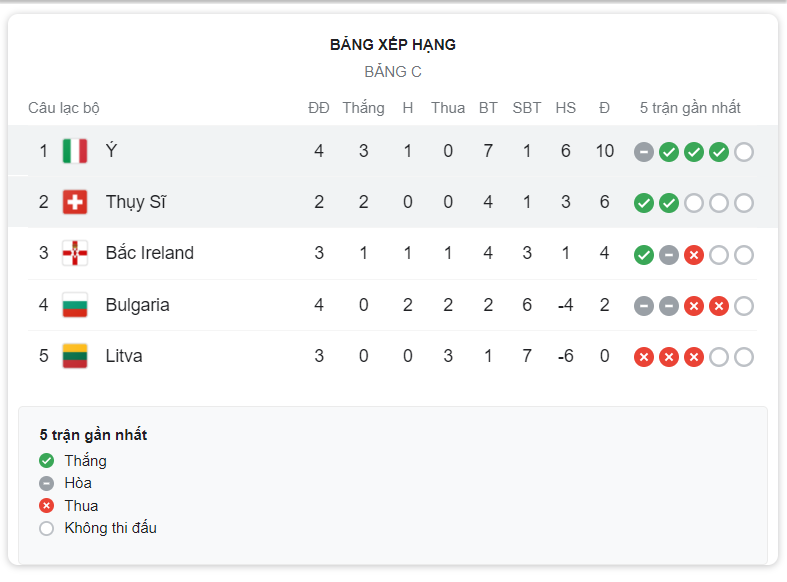Click Litva's first red loss icon
The image size is (787, 582).
[644, 357]
